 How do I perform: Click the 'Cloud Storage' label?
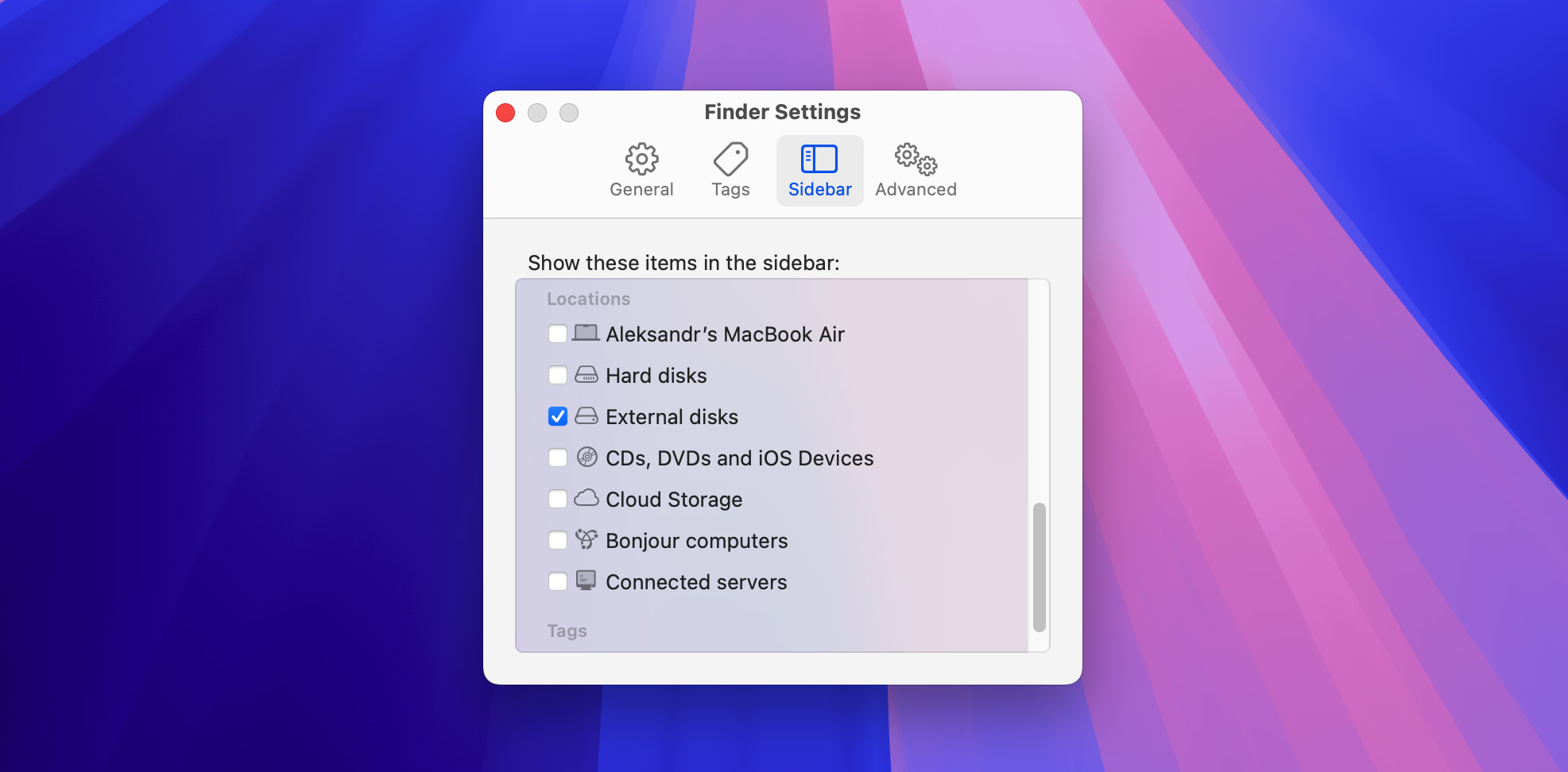point(674,500)
